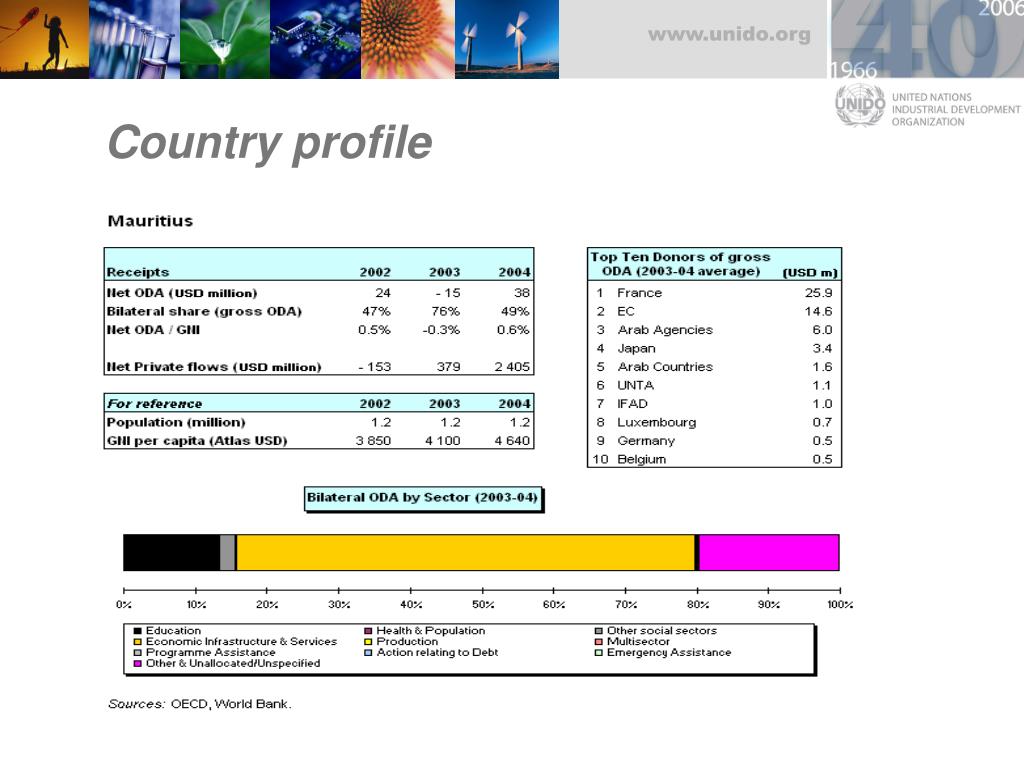
Task: Click the Other social sectors legend swatch
Action: [598, 631]
